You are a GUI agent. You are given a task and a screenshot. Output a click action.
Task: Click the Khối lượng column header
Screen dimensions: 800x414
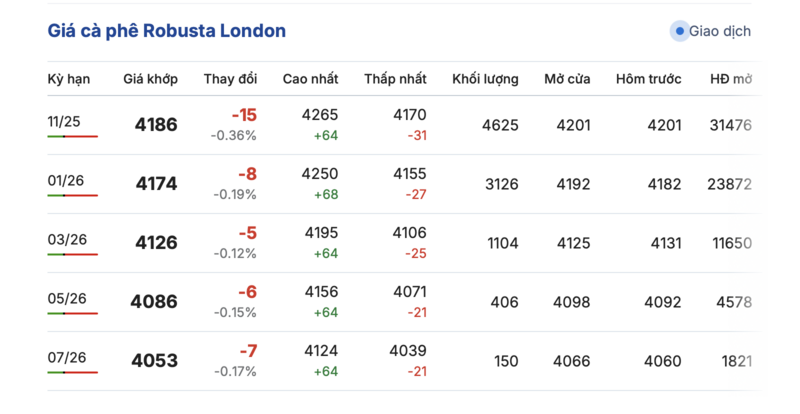click(485, 78)
